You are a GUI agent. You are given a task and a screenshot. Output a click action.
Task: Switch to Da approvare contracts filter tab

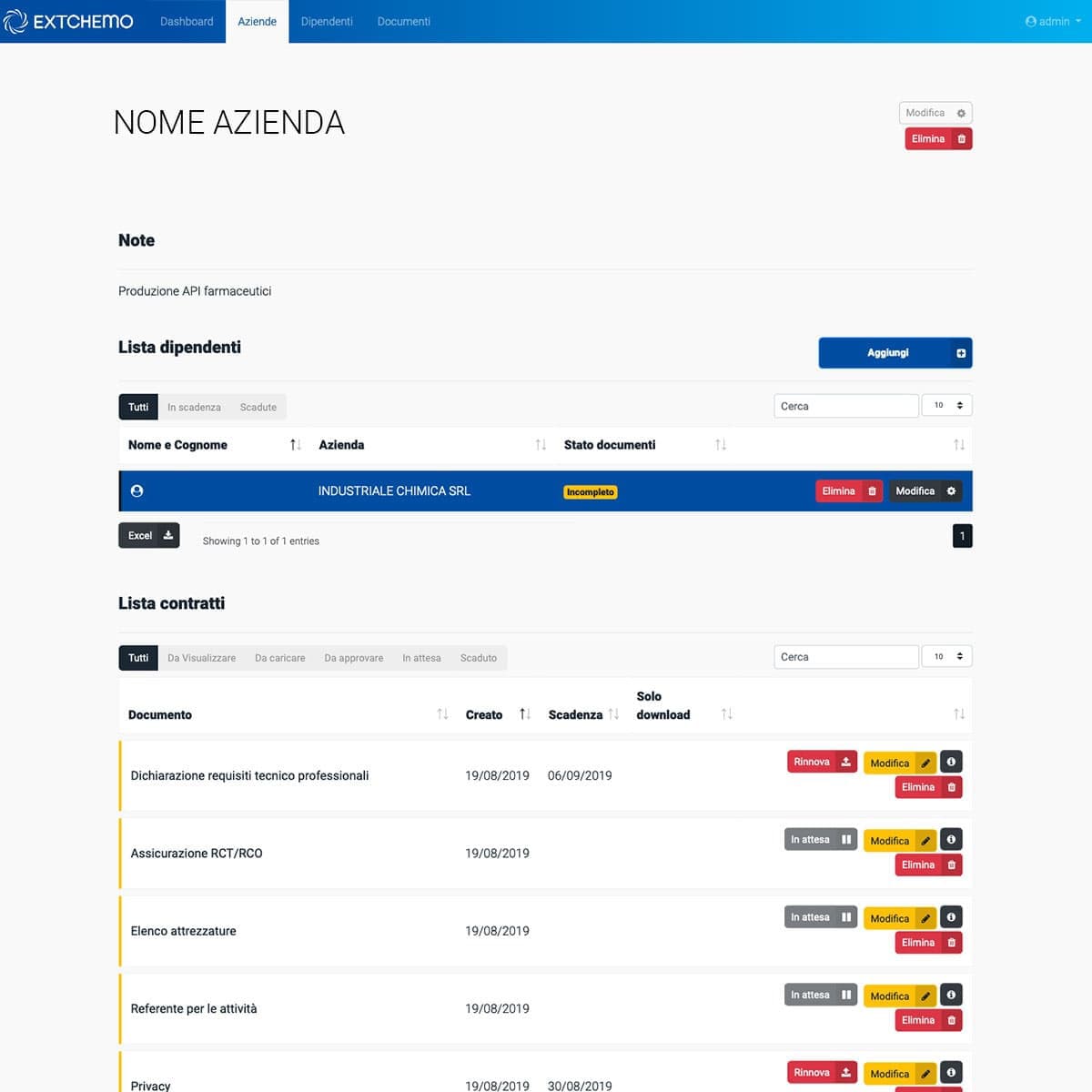tap(353, 658)
